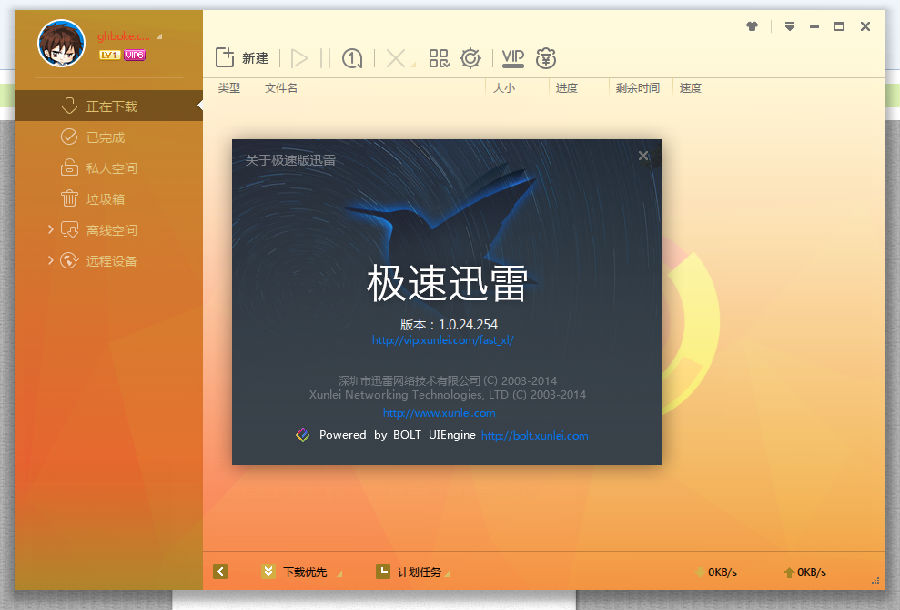Click the clock-style number 1 toolbar icon

click(x=352, y=58)
